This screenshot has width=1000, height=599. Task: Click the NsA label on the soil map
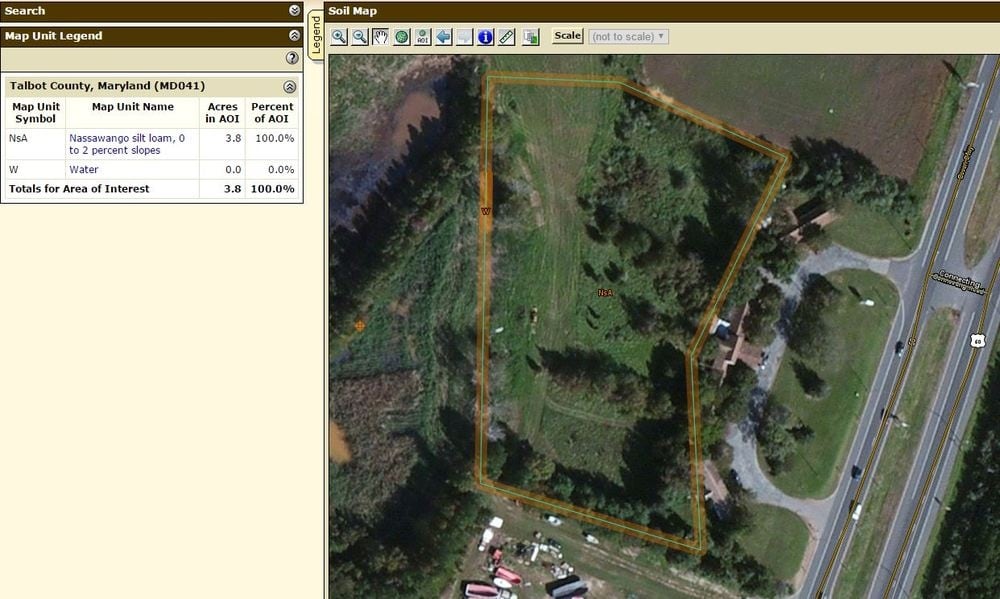[605, 293]
